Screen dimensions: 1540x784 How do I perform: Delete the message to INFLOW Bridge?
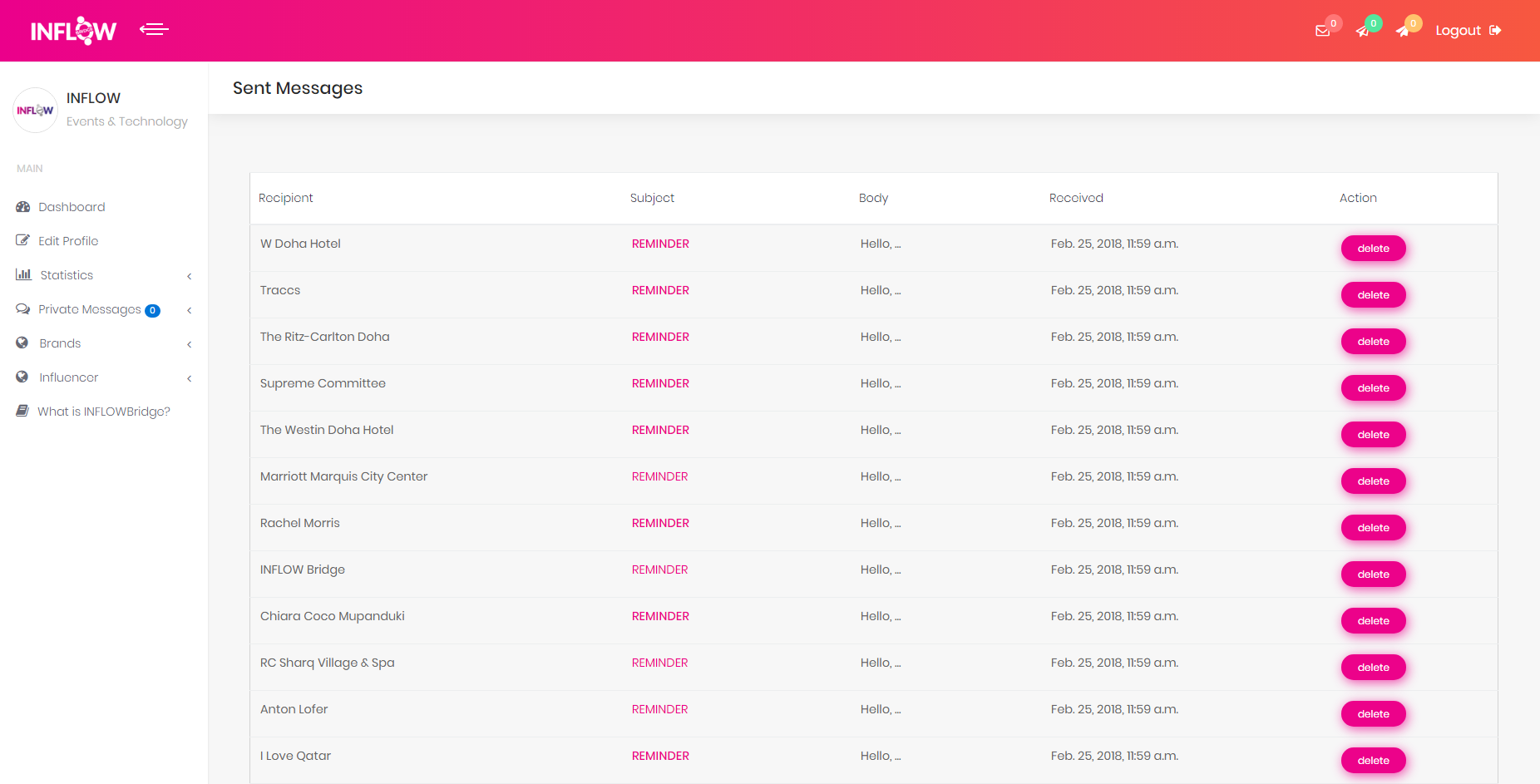tap(1373, 574)
